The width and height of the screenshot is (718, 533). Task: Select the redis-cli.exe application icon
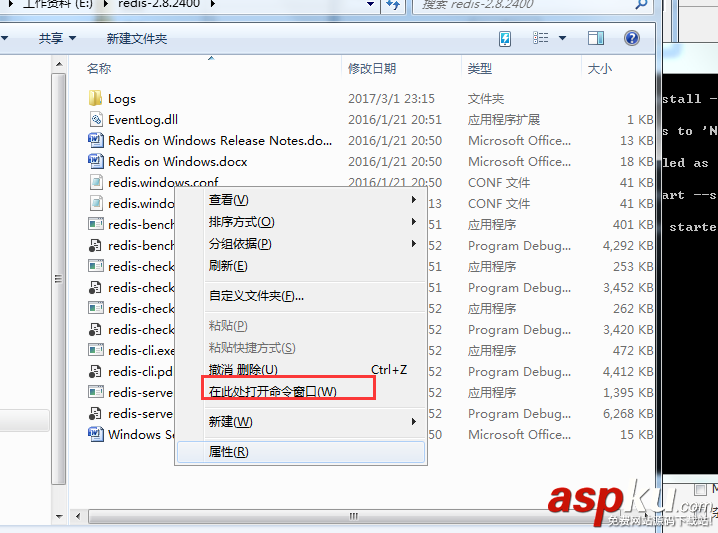click(x=95, y=350)
